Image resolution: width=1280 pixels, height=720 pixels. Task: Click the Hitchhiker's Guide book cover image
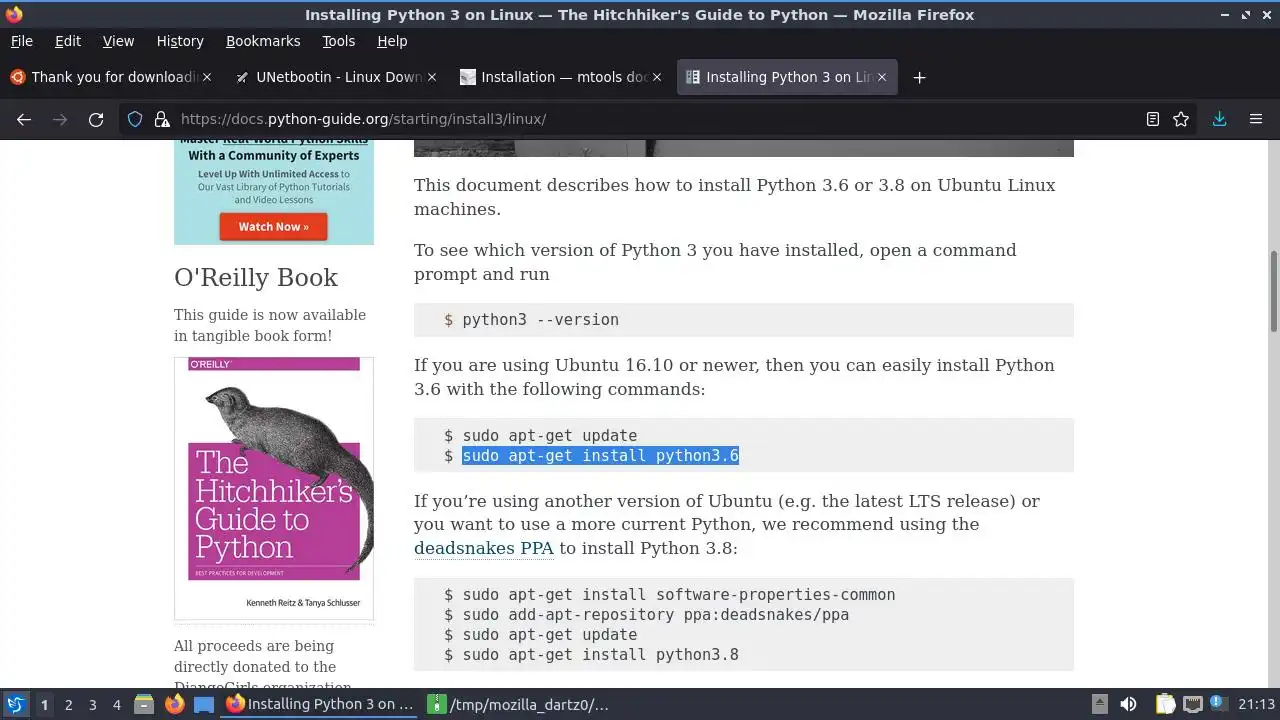pos(274,487)
